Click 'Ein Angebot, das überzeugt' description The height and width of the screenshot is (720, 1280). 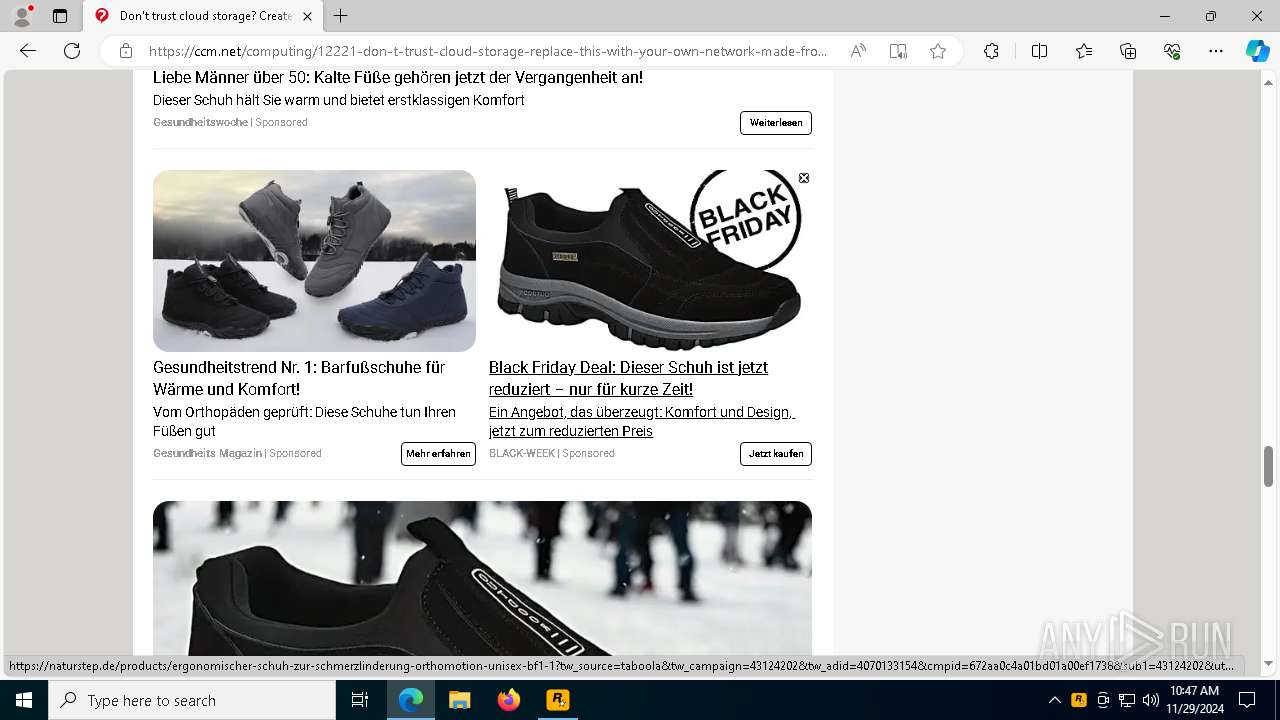641,421
